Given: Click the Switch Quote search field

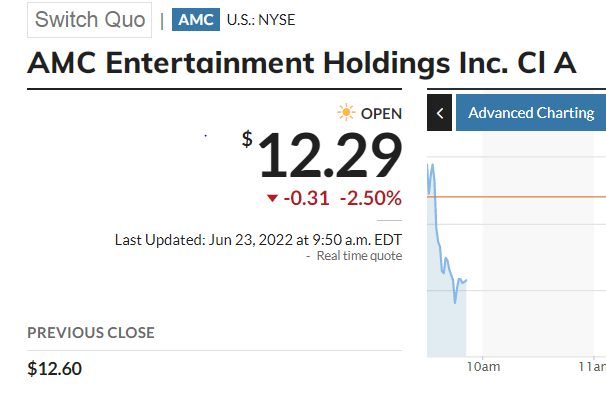Looking at the screenshot, I should coord(90,19).
